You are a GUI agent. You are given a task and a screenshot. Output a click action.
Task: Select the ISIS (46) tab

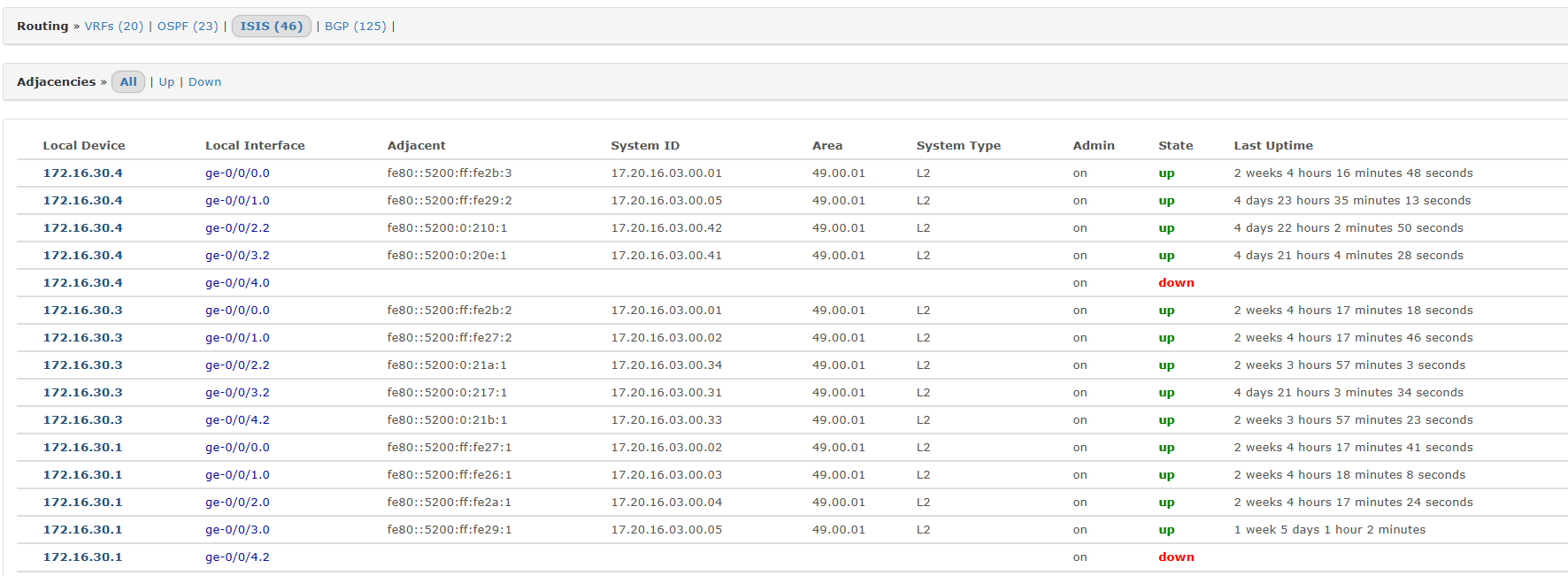click(x=271, y=27)
